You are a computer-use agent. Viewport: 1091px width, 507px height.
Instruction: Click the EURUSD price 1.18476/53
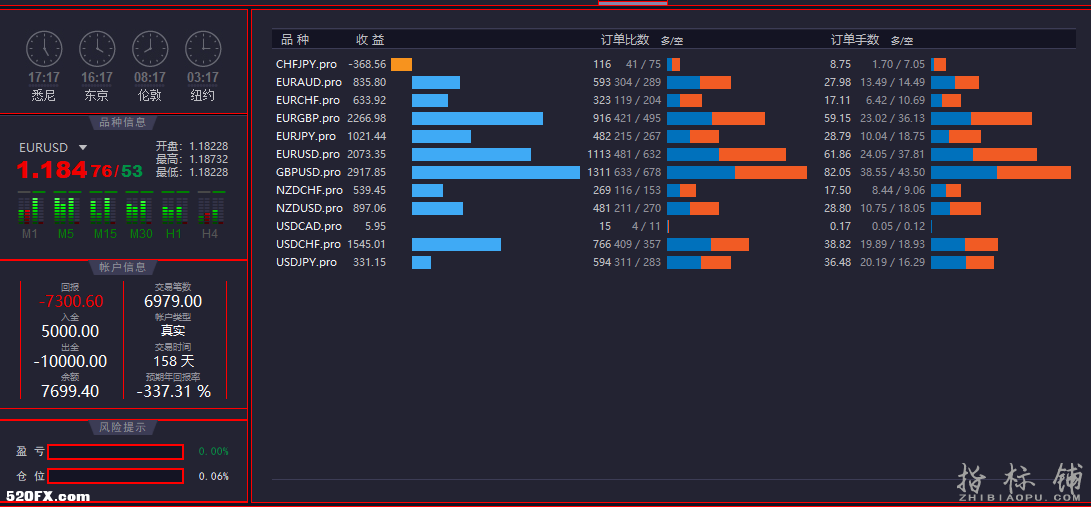pyautogui.click(x=79, y=169)
